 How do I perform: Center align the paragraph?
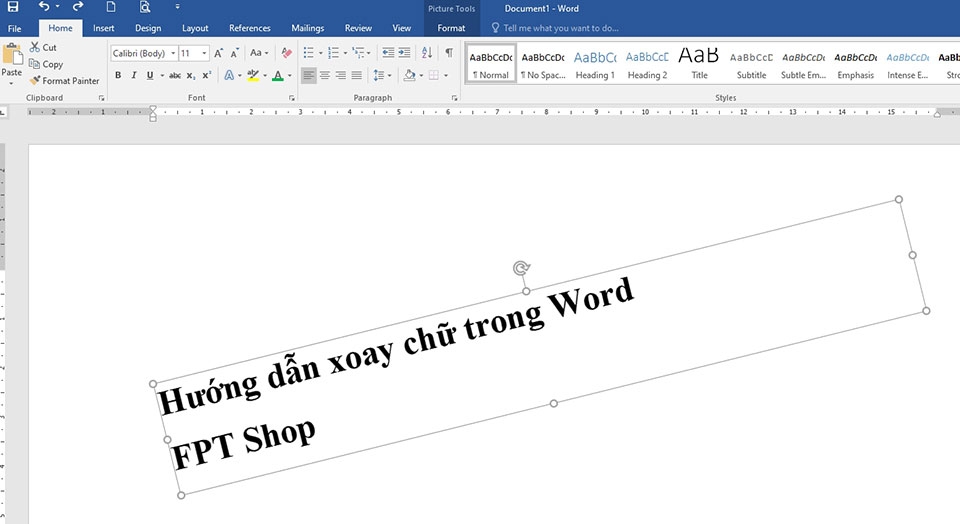324,75
